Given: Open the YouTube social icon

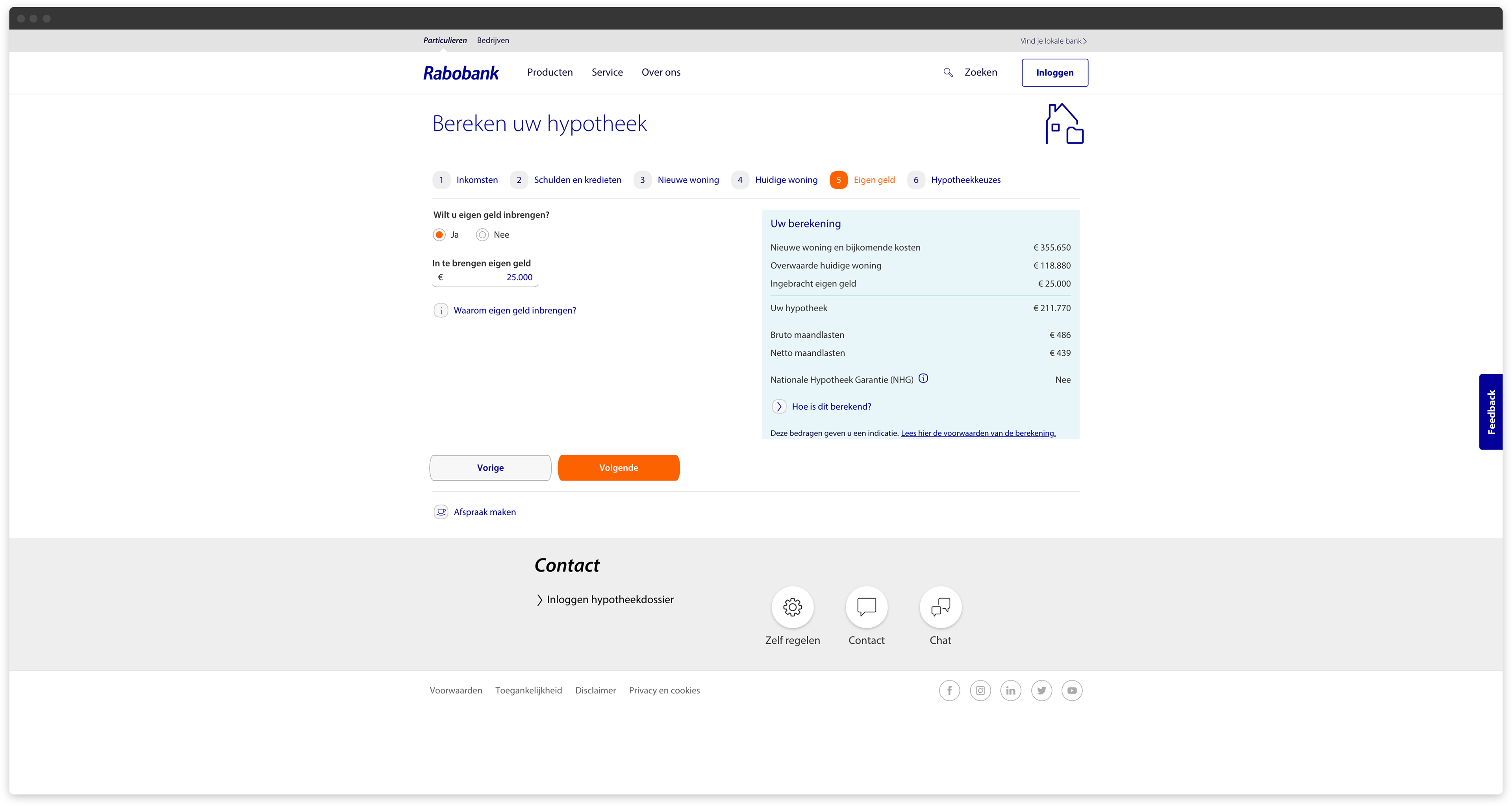Looking at the screenshot, I should [1072, 690].
